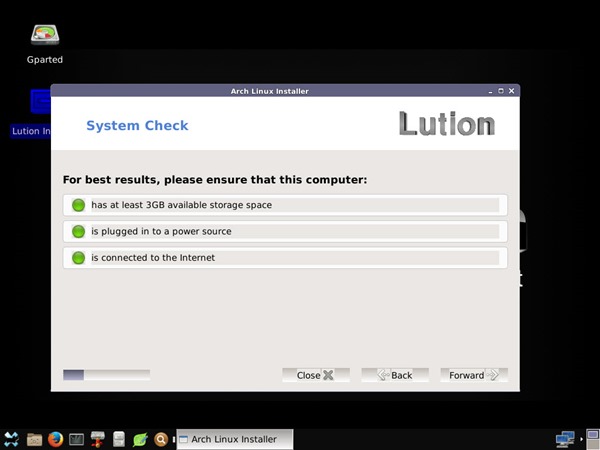Screen dimensions: 600x450
Task: Click 'has at least 3GB available storage space'
Action: tap(182, 205)
